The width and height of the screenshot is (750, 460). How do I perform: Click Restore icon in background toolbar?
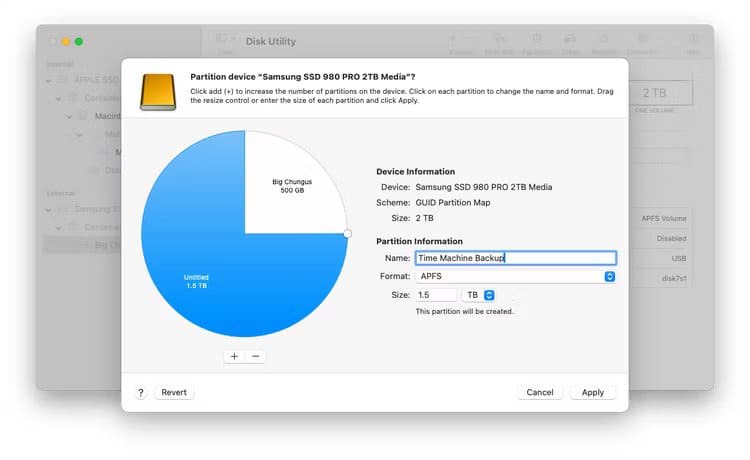tap(604, 38)
